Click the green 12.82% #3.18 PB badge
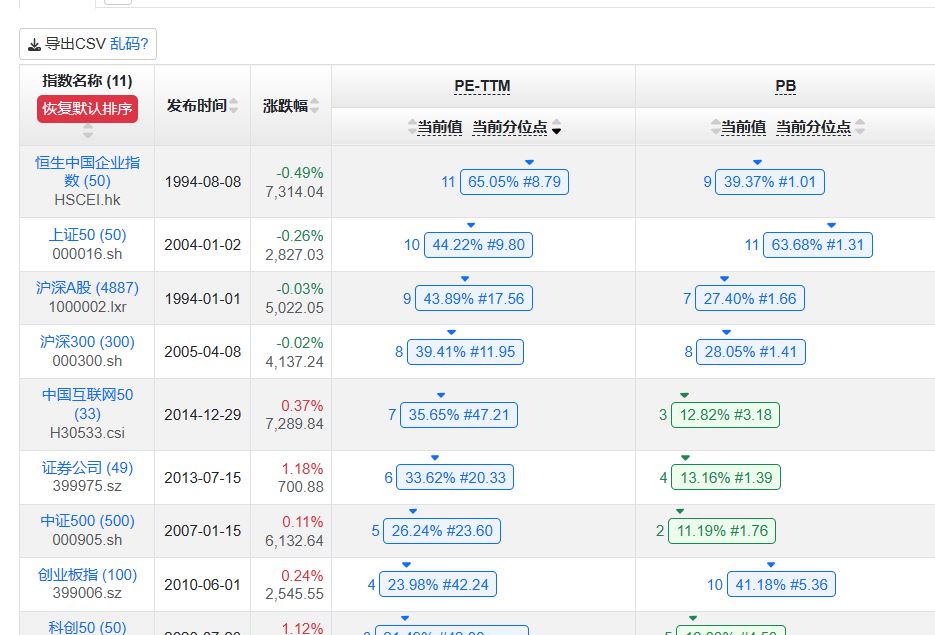The width and height of the screenshot is (935, 635). 725,415
